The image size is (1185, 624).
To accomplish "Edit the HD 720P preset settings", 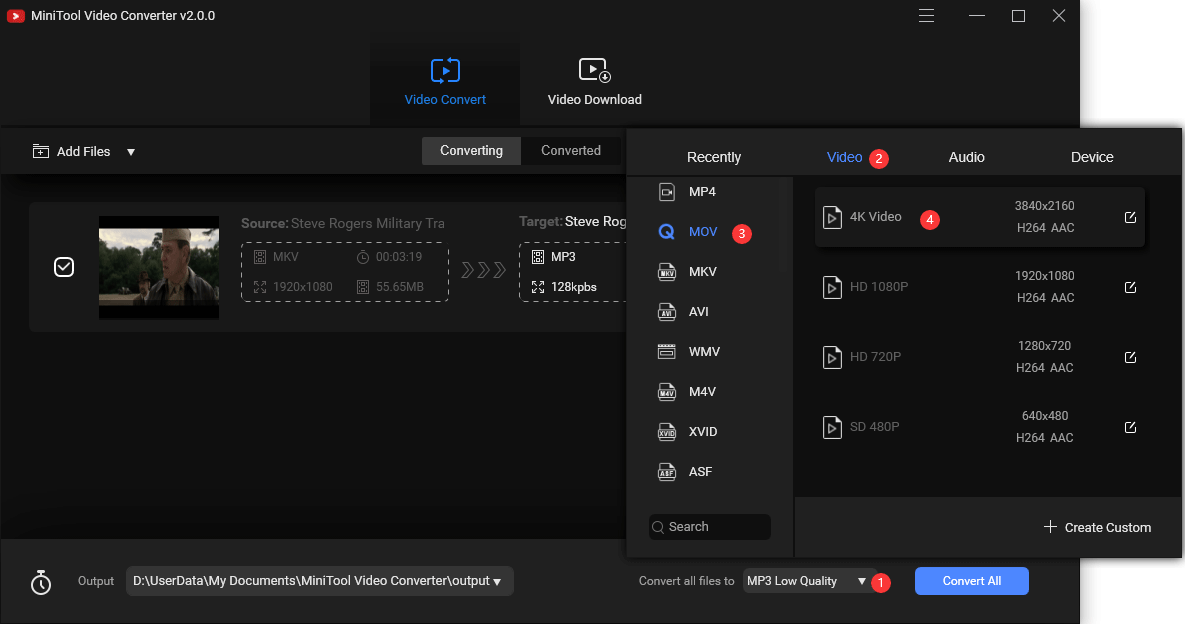I will 1131,357.
